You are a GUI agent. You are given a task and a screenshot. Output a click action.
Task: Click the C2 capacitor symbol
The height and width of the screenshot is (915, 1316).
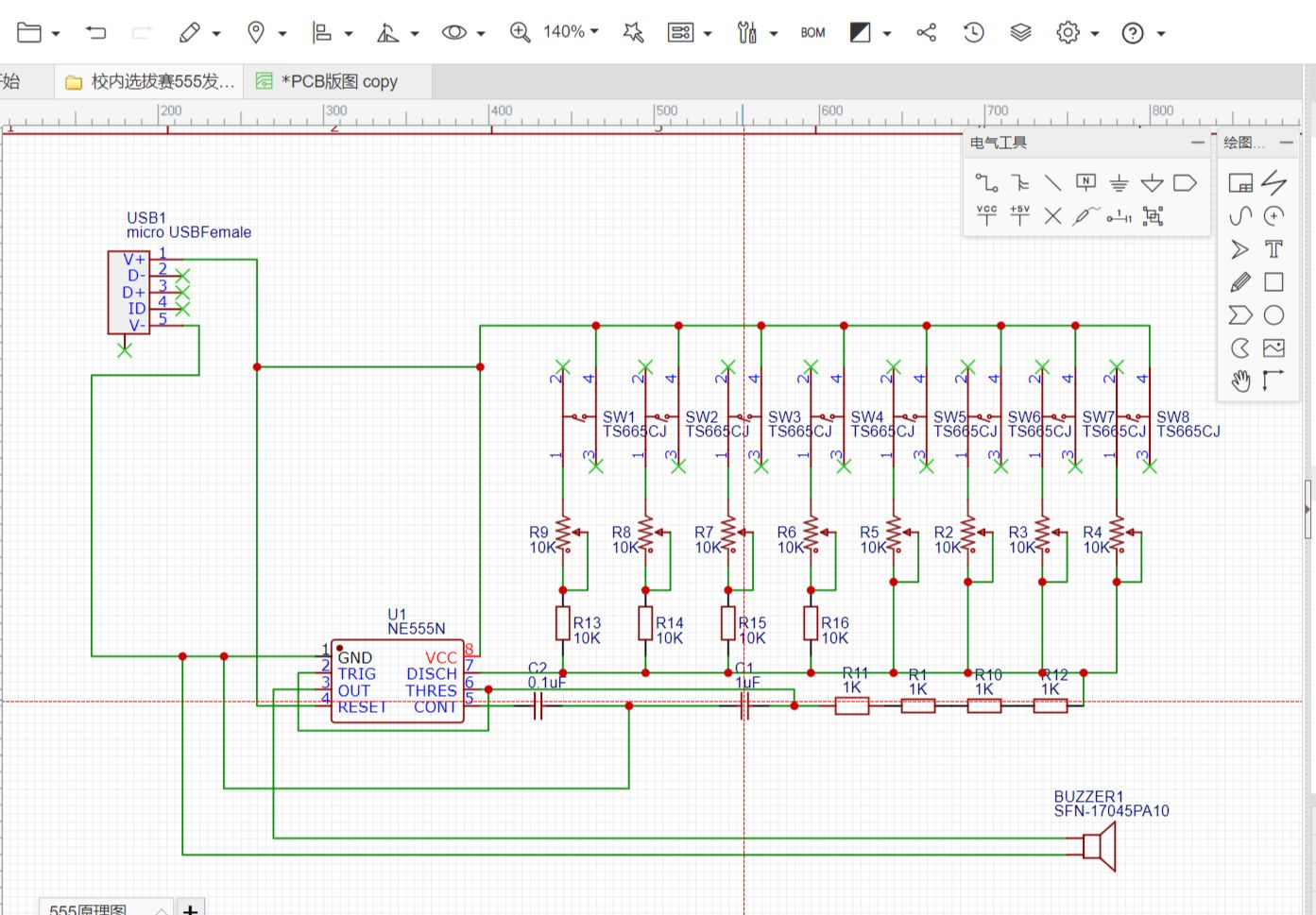click(x=538, y=706)
